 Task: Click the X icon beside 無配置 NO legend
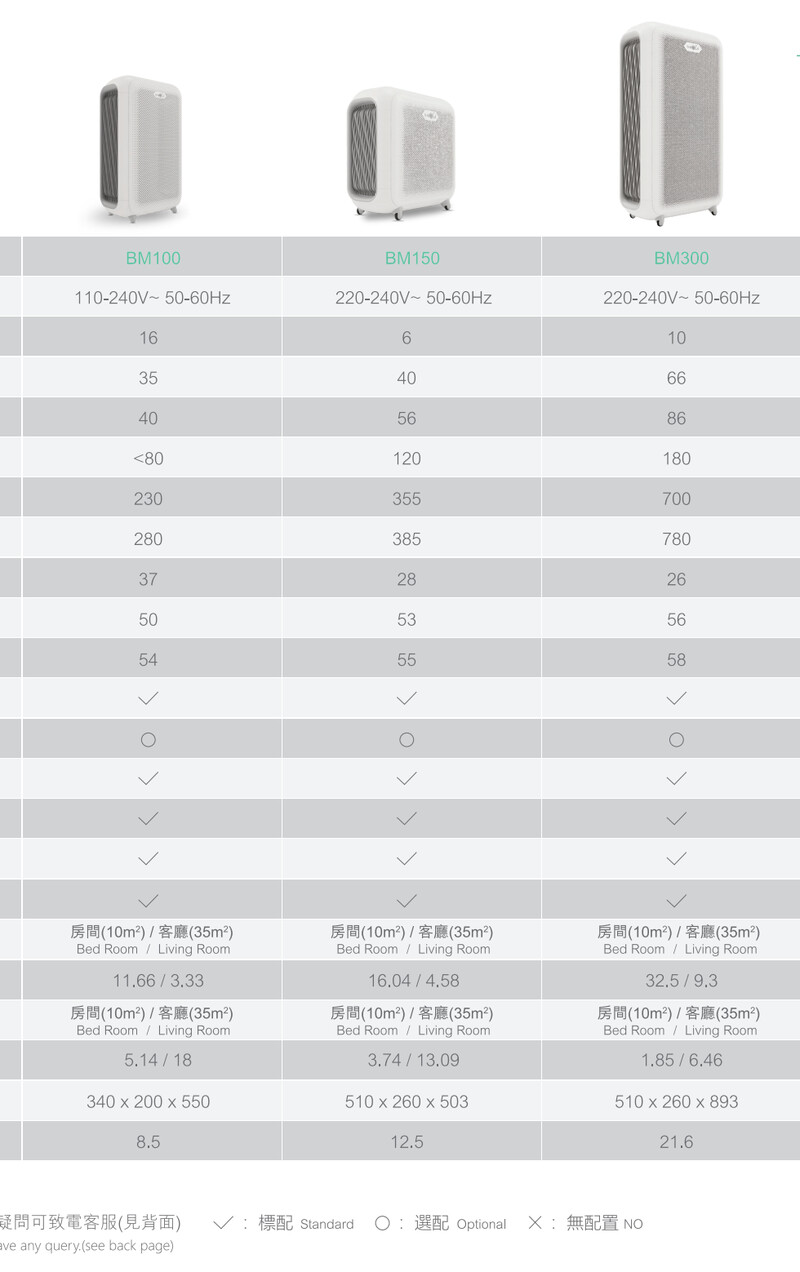click(535, 1223)
